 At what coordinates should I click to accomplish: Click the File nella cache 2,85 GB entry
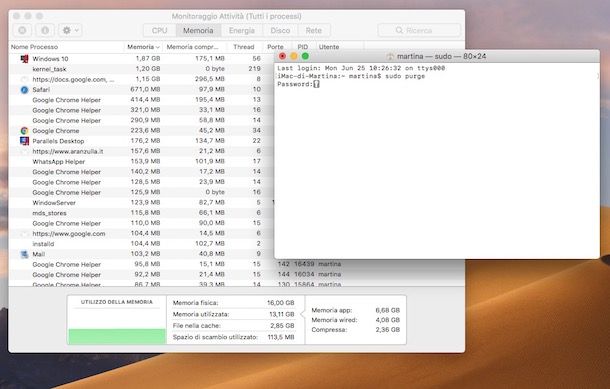tap(233, 326)
